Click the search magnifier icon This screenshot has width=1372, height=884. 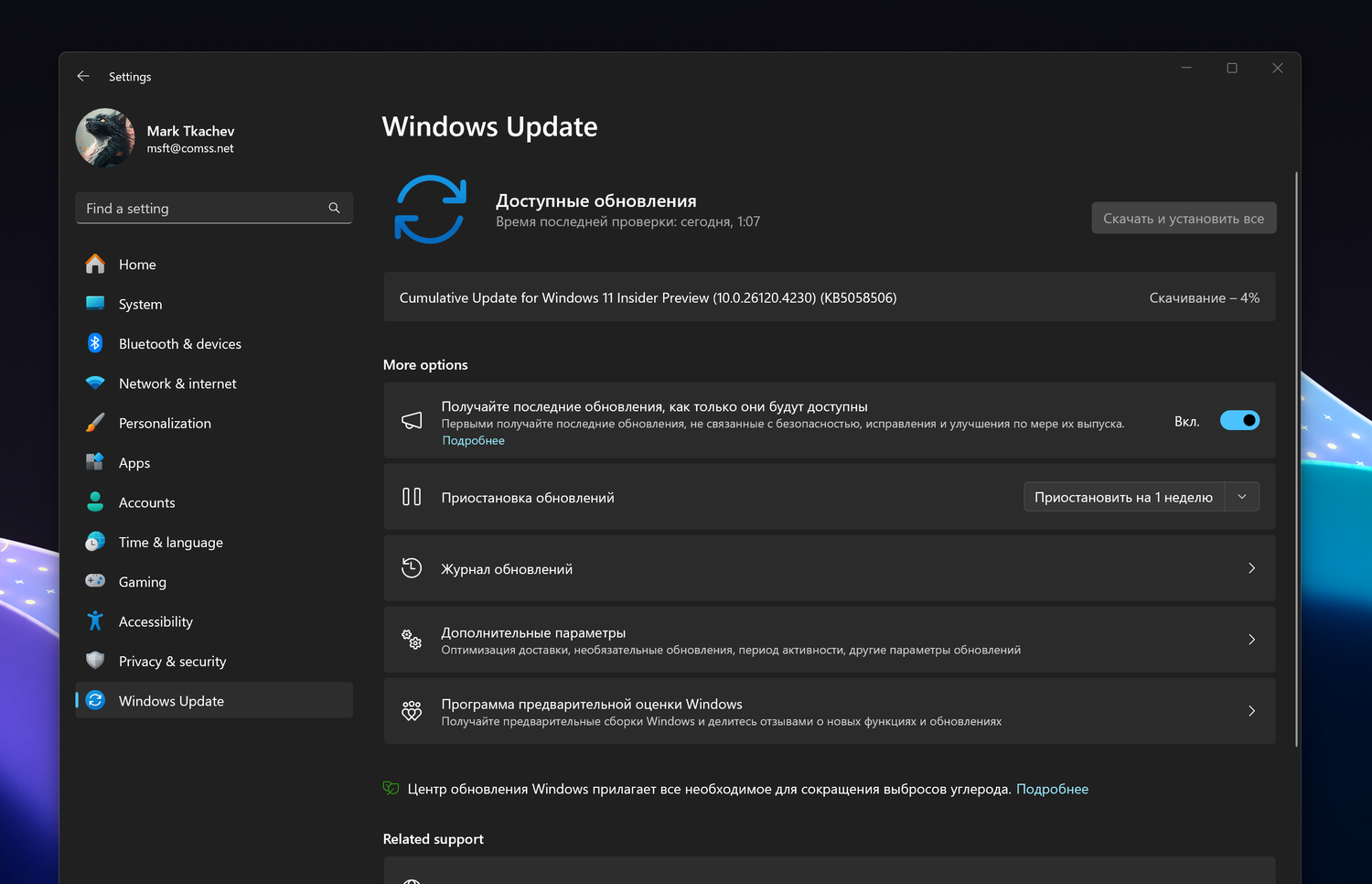click(334, 209)
